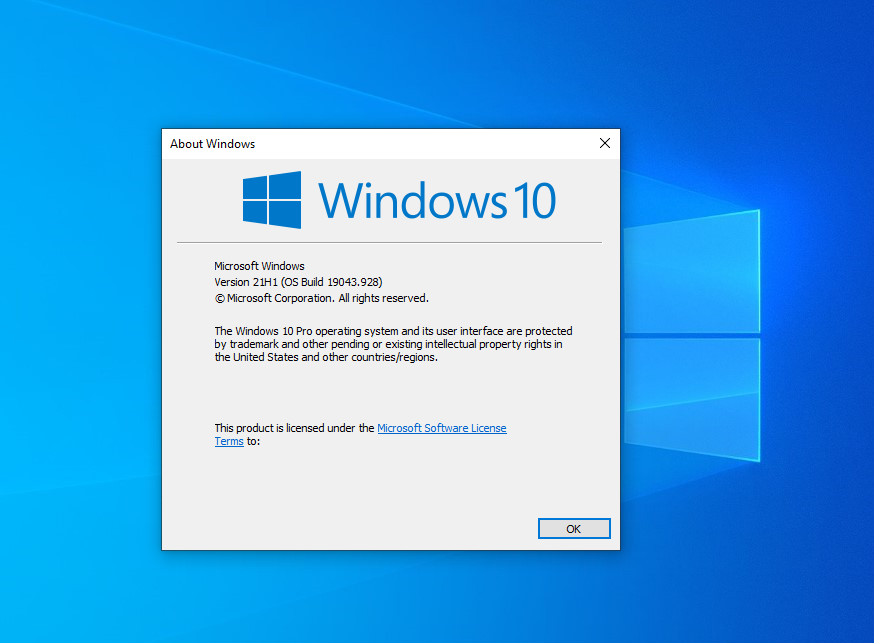Click the Microsoft Windows label

pos(259,266)
